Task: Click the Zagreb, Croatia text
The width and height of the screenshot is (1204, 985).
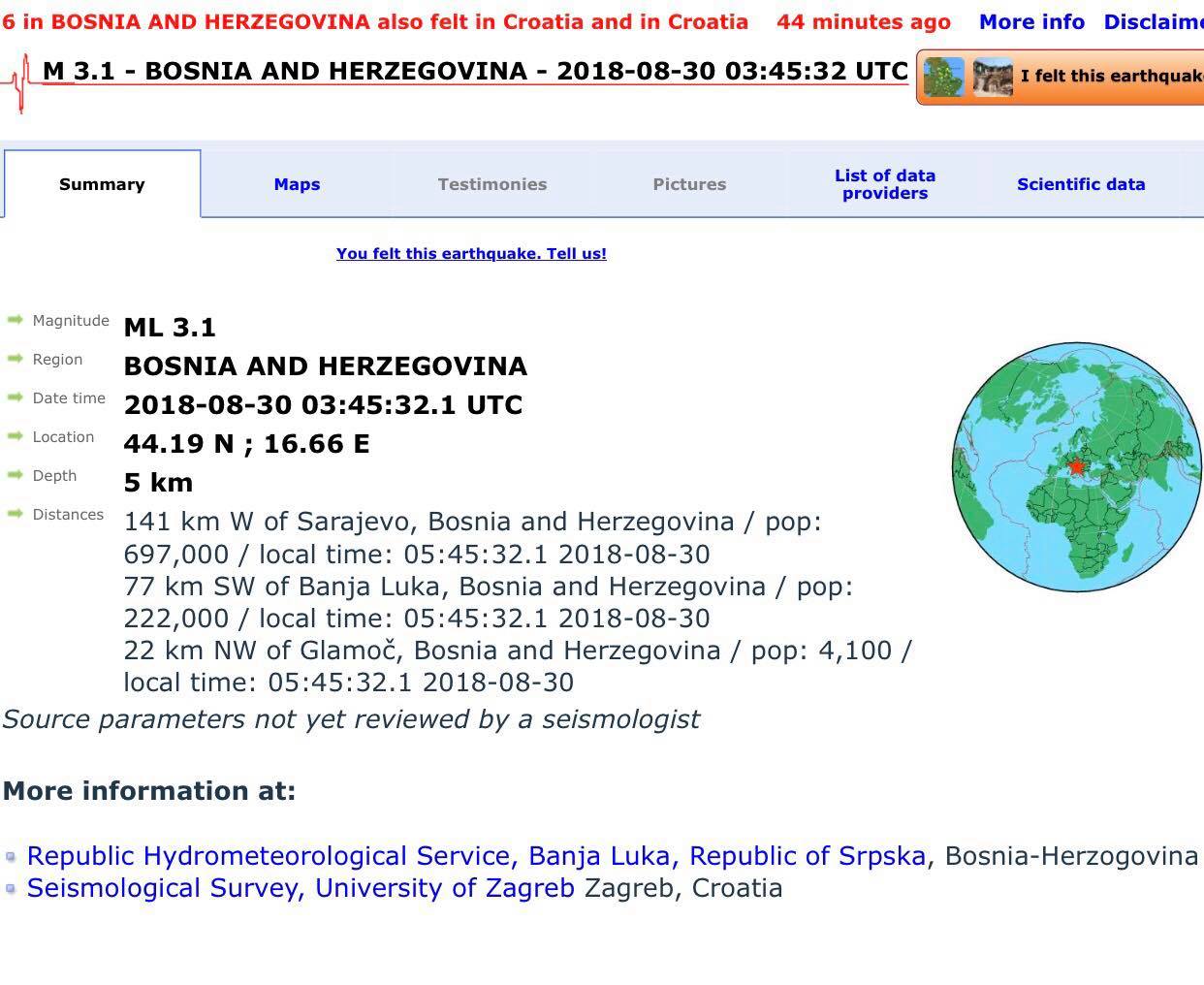Action: click(x=683, y=888)
